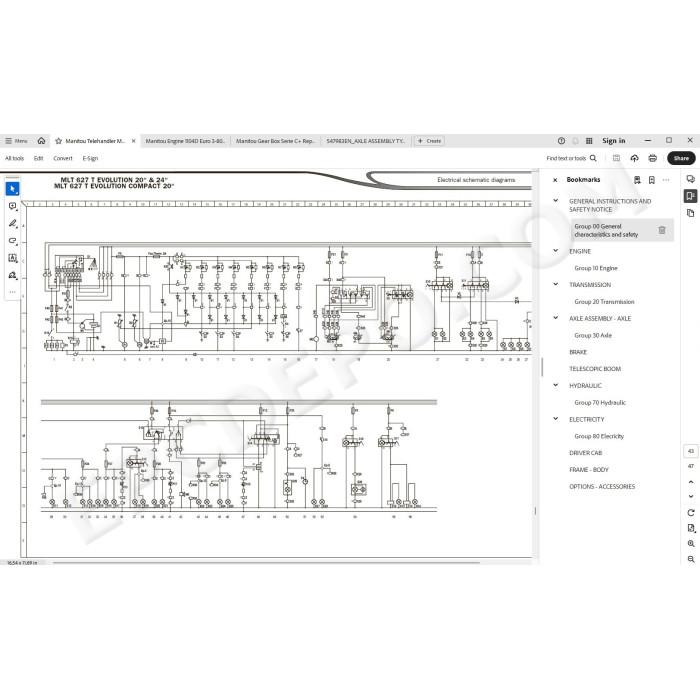Select the highlight pen tool
The height and width of the screenshot is (700, 700).
pyautogui.click(x=12, y=224)
